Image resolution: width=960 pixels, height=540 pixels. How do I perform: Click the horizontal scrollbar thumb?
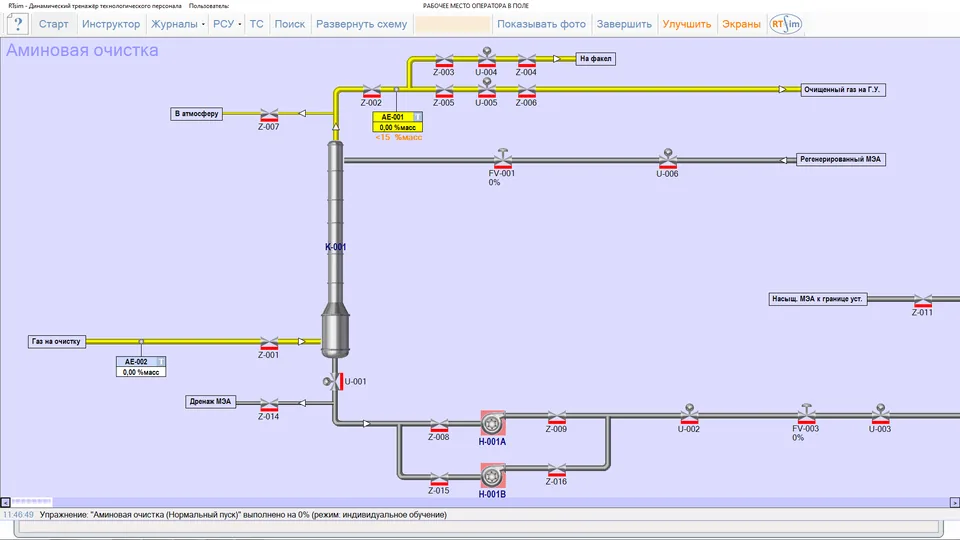tap(32, 502)
